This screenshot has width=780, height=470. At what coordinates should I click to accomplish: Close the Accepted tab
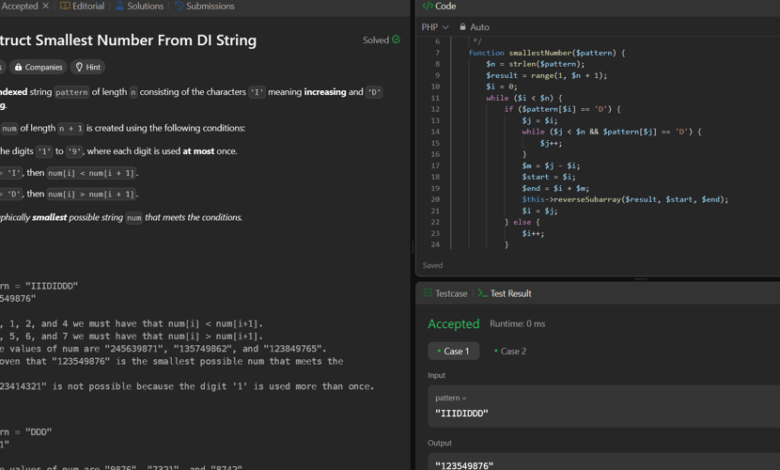click(x=45, y=6)
